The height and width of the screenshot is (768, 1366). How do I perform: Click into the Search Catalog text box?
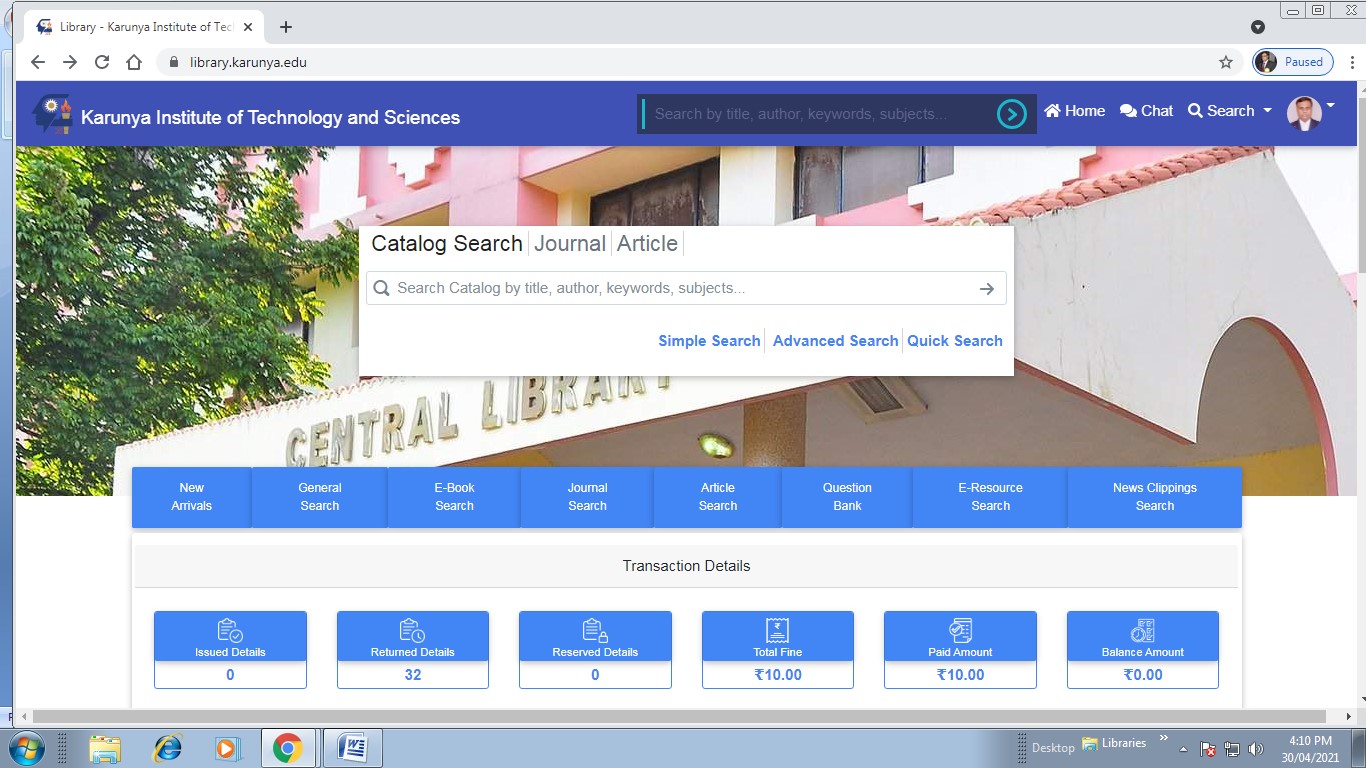point(685,288)
